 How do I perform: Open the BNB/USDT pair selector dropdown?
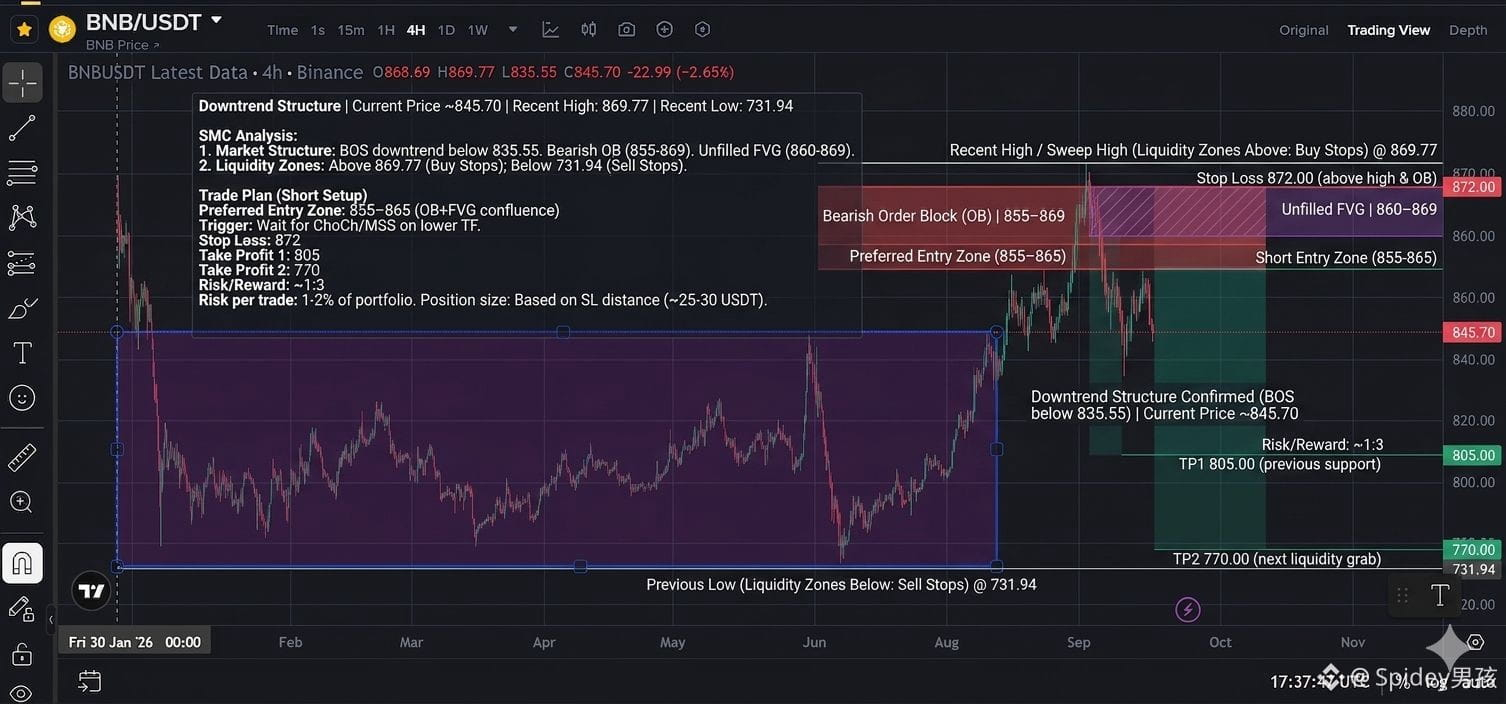coord(216,20)
